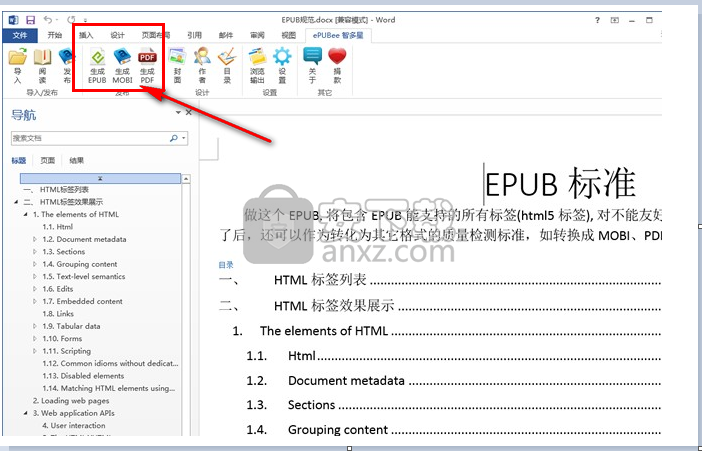Switch to the 视图 View tab
Screen dimensions: 702x451
[288, 35]
